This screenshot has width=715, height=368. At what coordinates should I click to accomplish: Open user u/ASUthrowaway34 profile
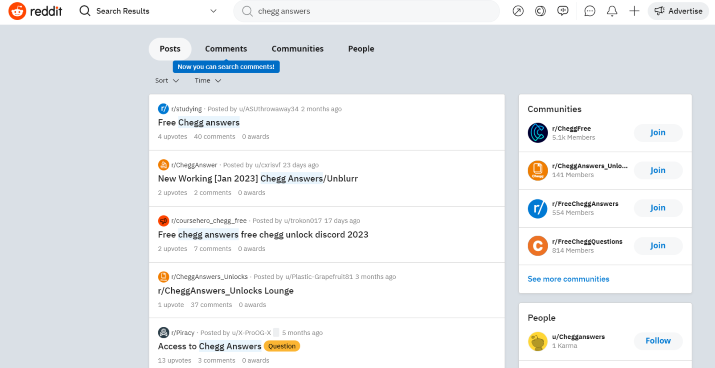[x=269, y=109]
